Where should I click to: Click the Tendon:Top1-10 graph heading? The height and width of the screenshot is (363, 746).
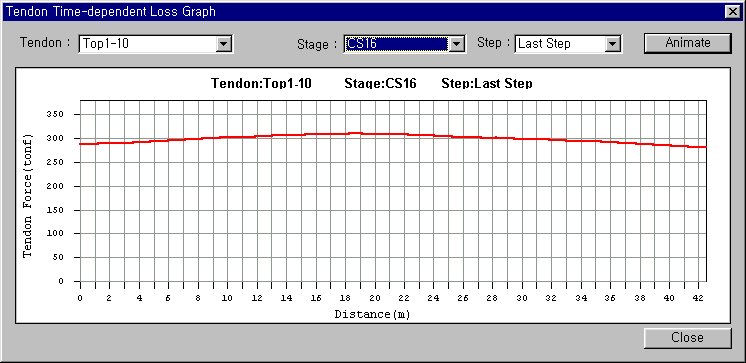click(x=261, y=84)
